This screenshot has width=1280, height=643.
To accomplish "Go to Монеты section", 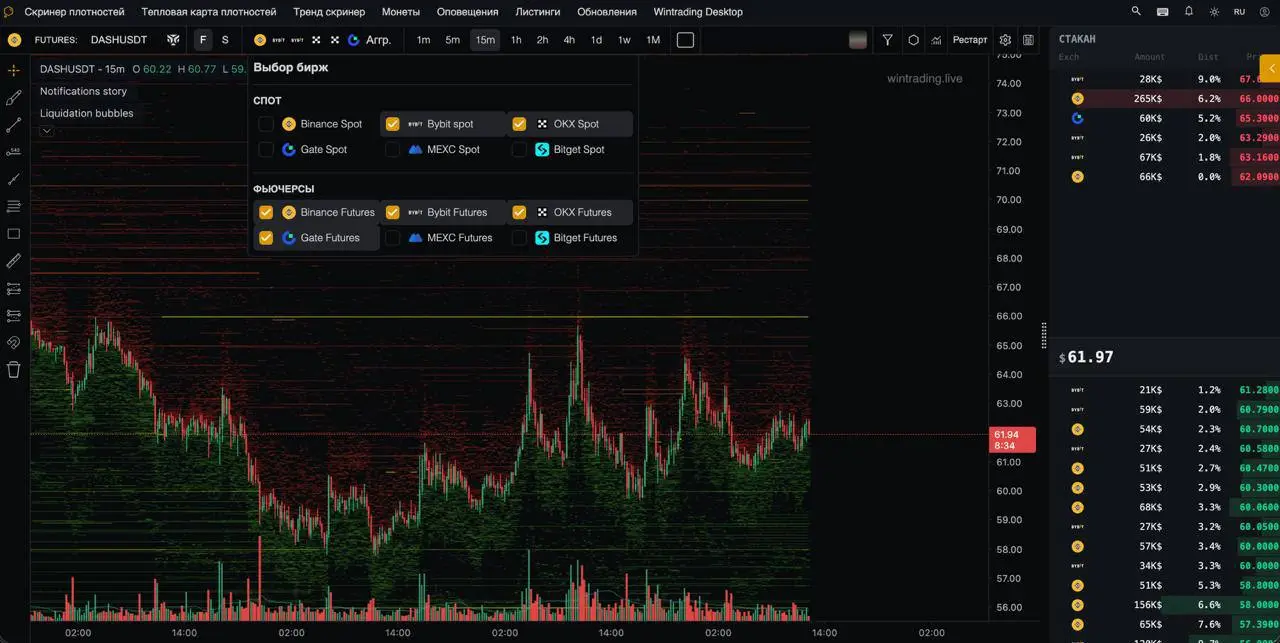I will click(401, 12).
